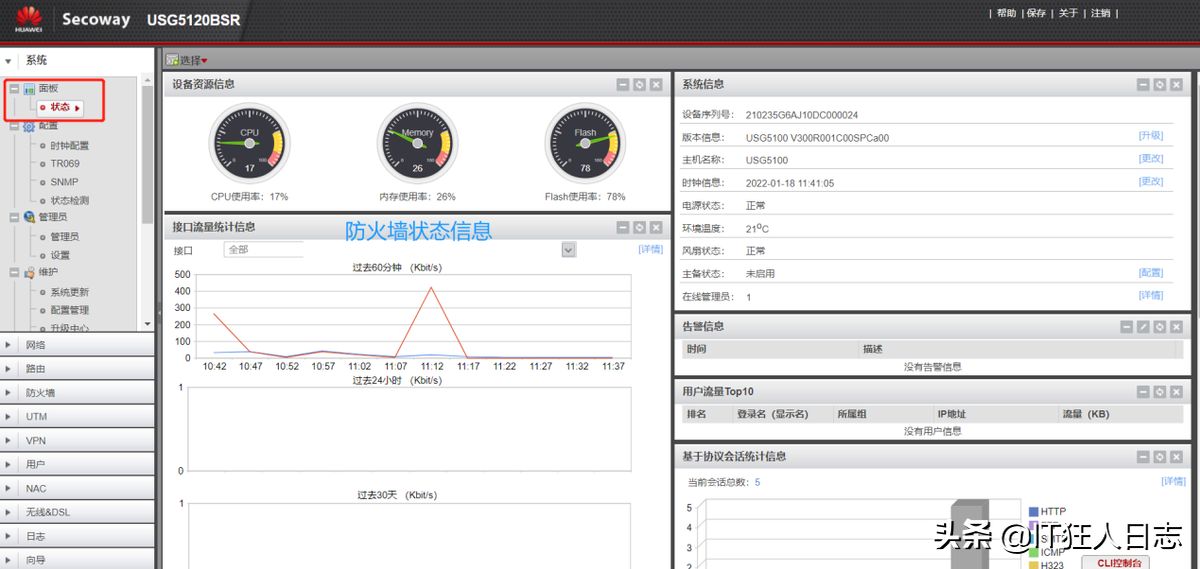The height and width of the screenshot is (569, 1200).
Task: Click 详情 link in 接口流量统计信息 panel
Action: pos(651,249)
